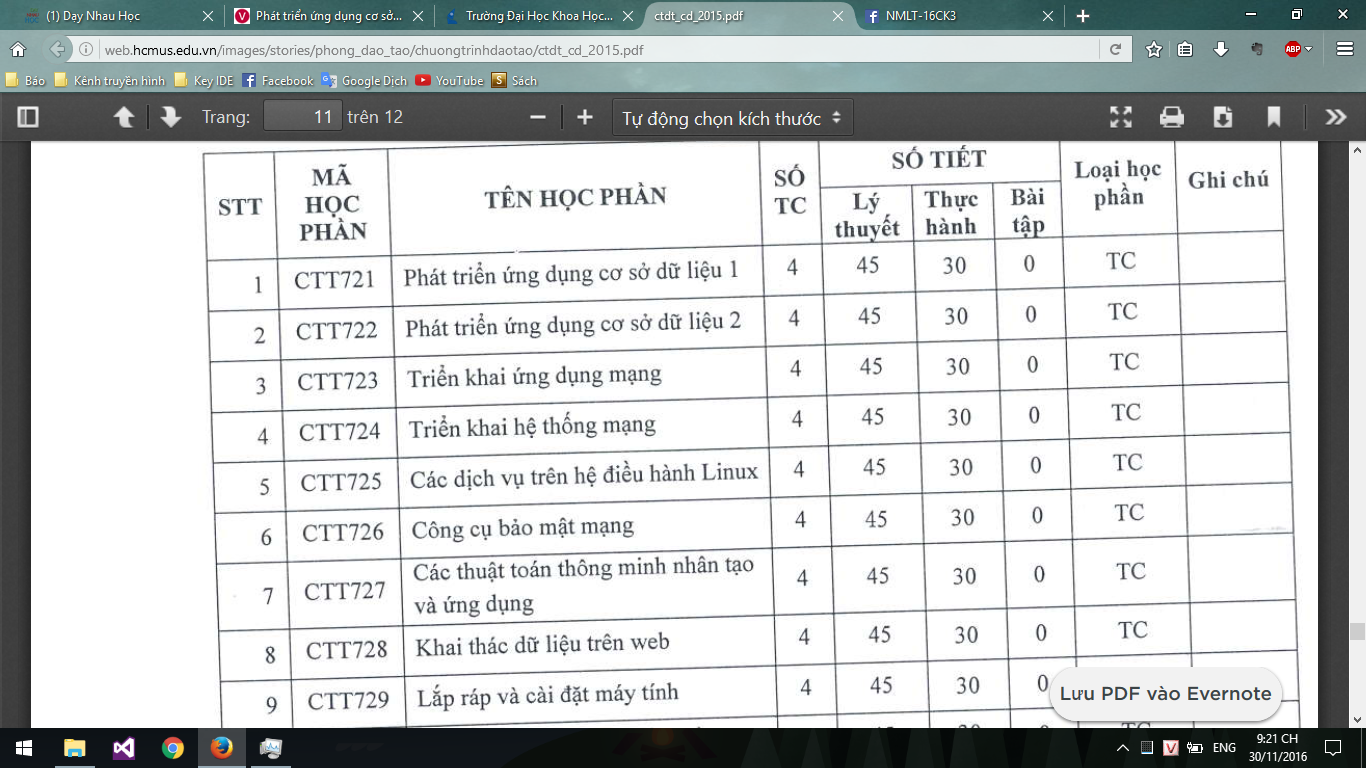Show your bookmarks list icon

(1186, 49)
